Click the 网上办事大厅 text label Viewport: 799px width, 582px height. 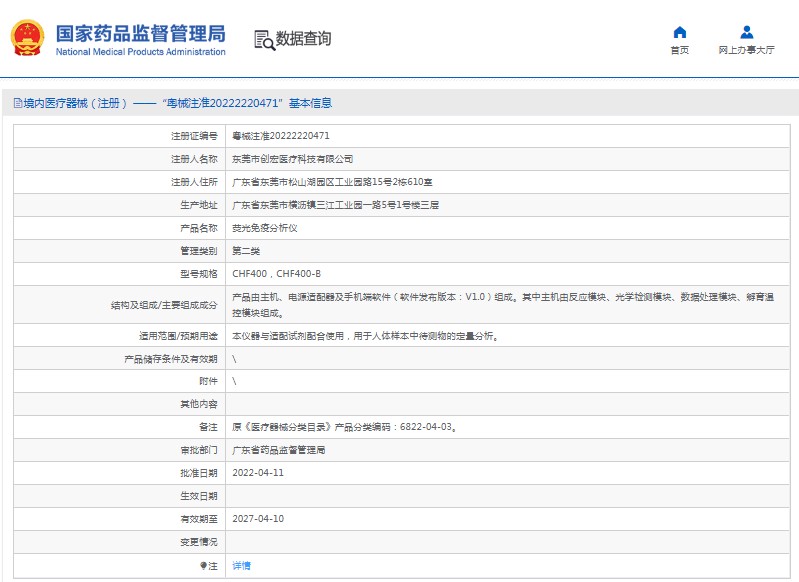point(747,50)
